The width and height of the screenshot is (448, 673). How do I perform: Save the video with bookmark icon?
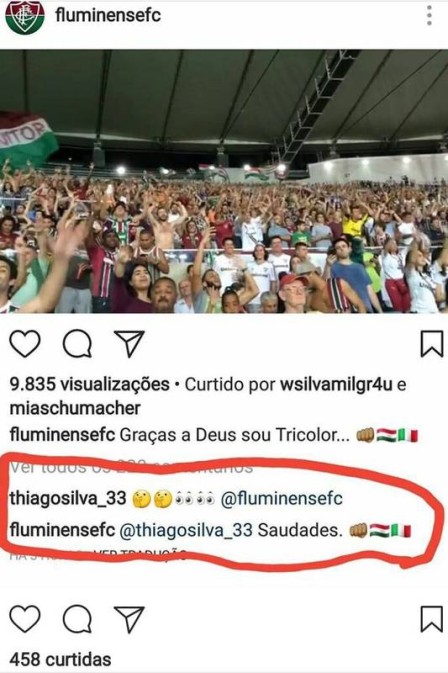(x=431, y=343)
